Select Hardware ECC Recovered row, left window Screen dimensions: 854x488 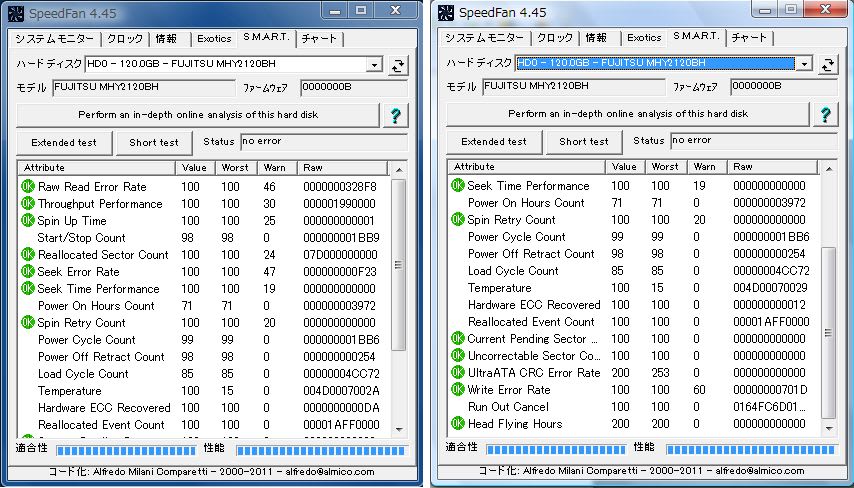[205, 407]
